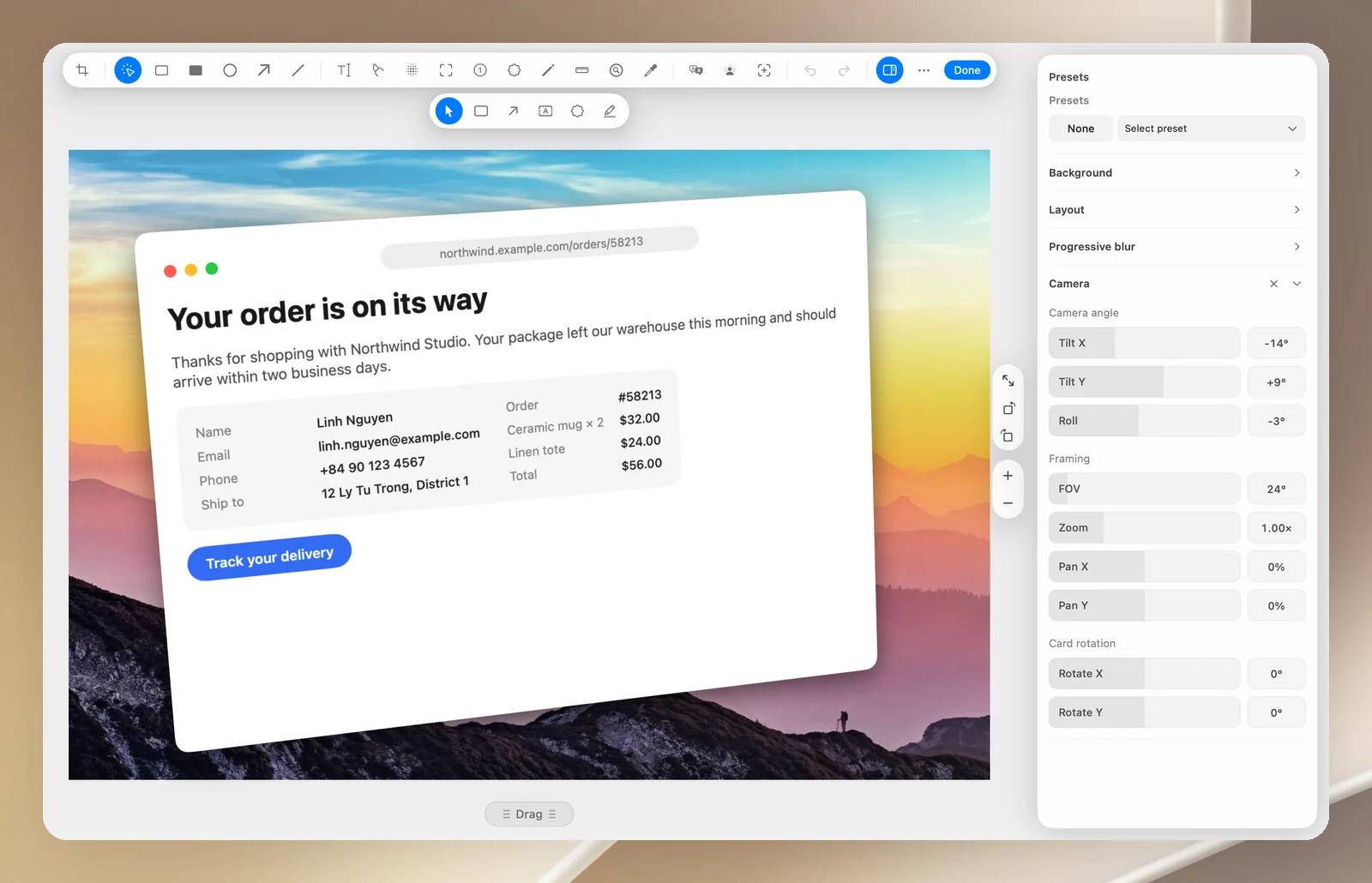Pick the ellipse shape tool

point(230,70)
